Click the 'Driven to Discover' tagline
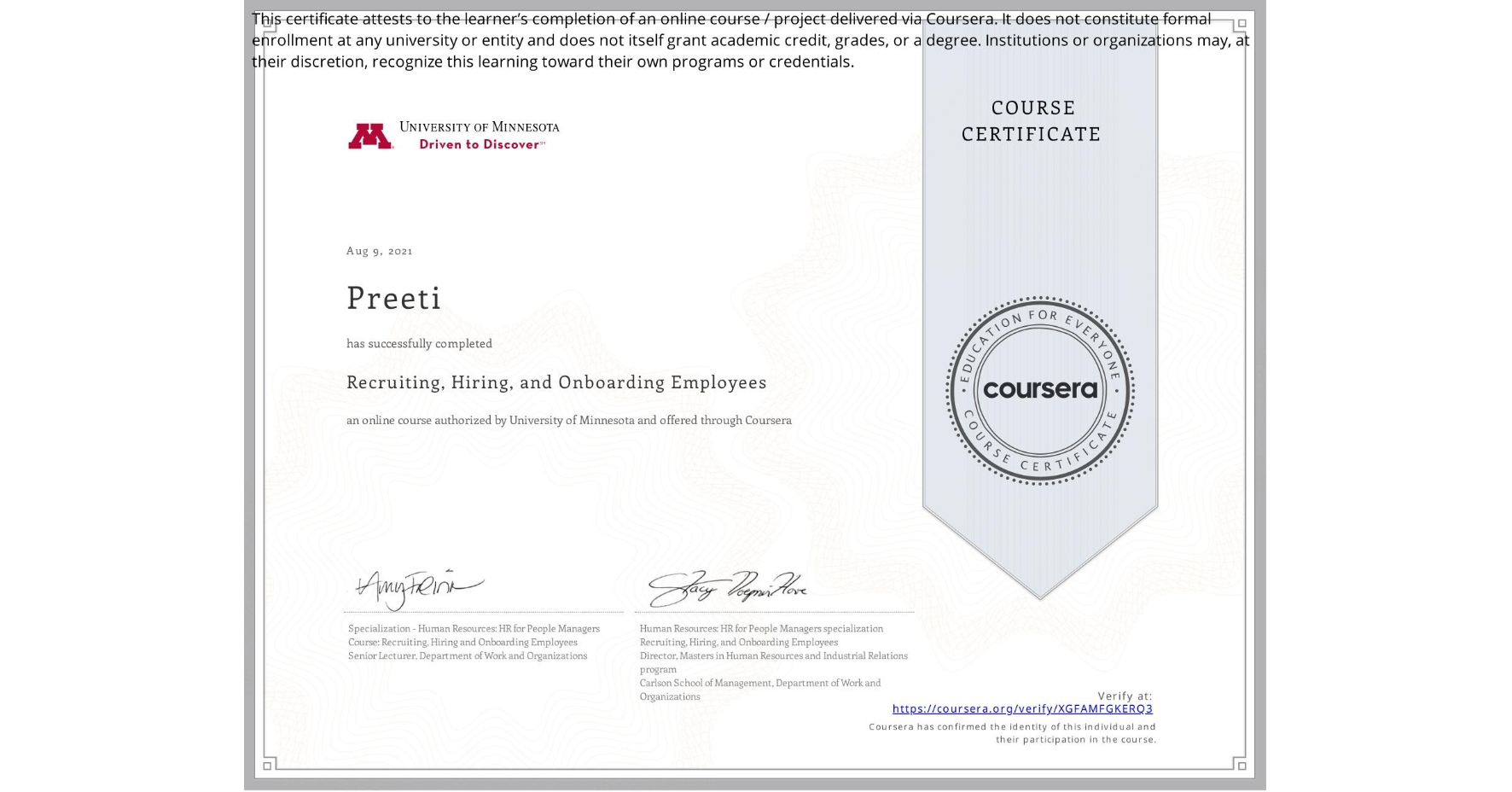Image resolution: width=1512 pixels, height=792 pixels. pyautogui.click(x=481, y=144)
